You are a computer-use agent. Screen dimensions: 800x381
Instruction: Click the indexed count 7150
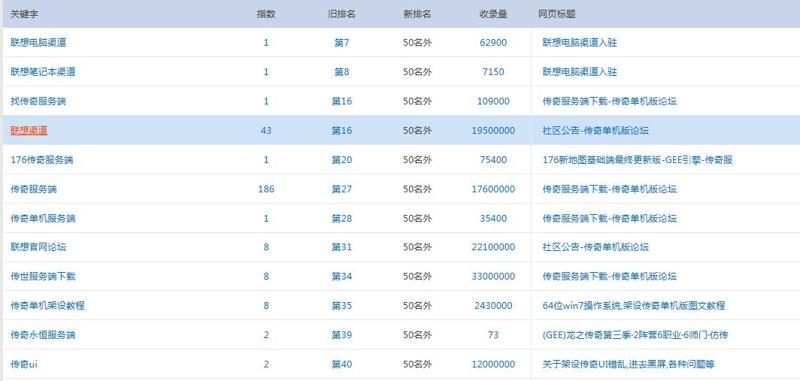493,72
